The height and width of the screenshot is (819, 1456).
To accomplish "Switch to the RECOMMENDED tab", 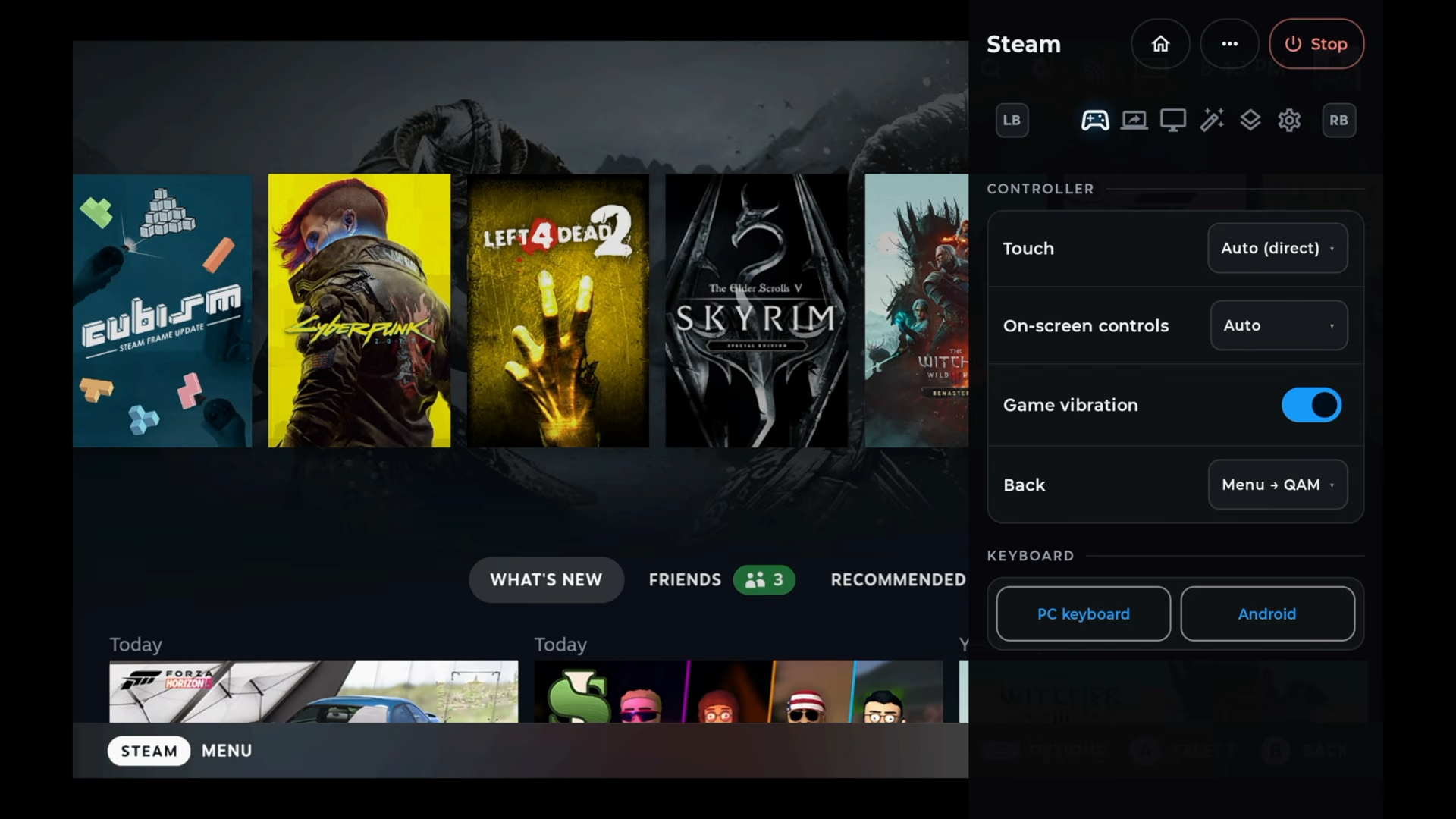I will [x=899, y=580].
